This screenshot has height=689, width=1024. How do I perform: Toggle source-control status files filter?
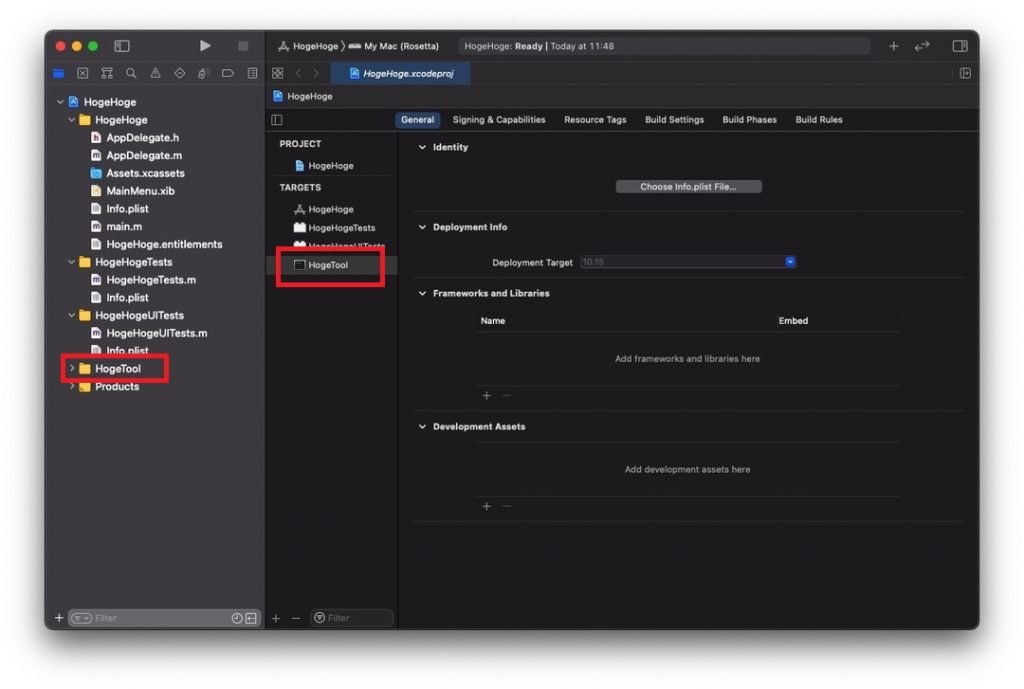(251, 618)
